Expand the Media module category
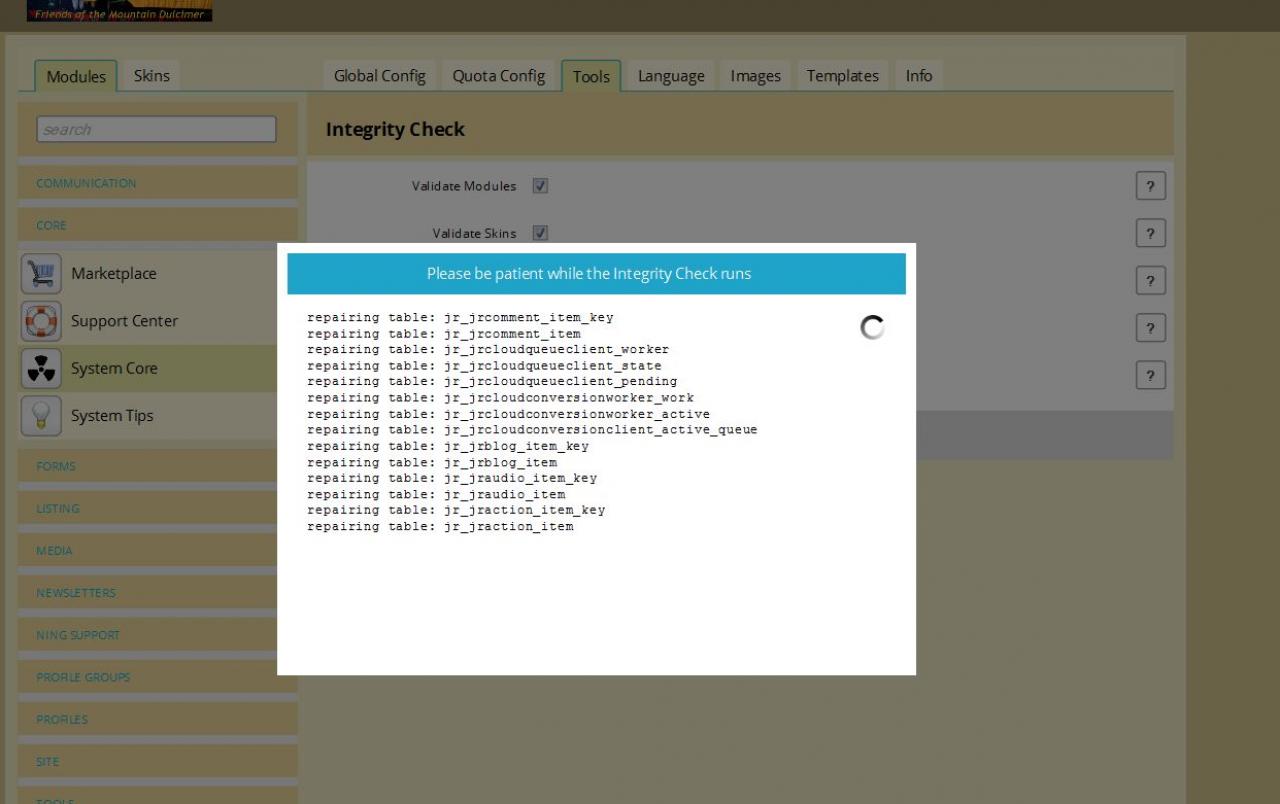The height and width of the screenshot is (804, 1280). (54, 551)
